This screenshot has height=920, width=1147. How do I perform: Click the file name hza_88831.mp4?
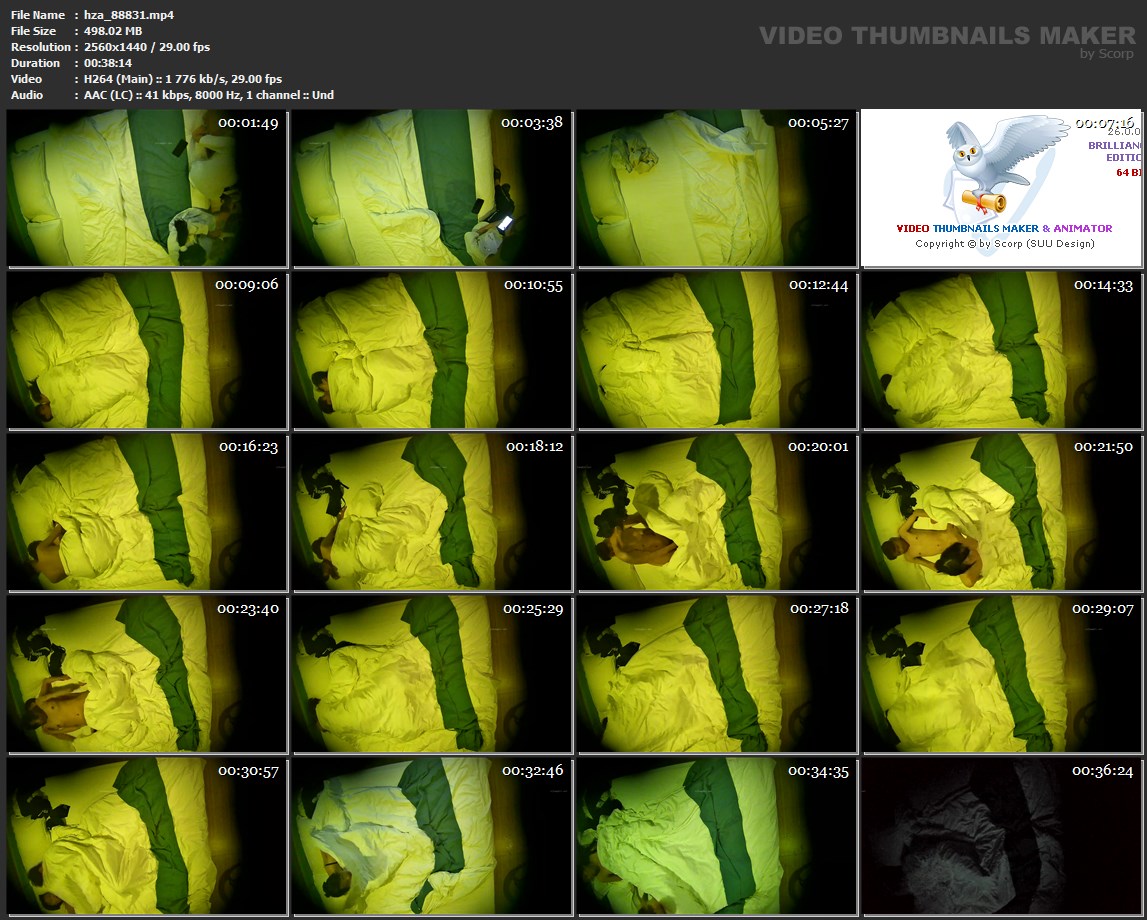(x=129, y=15)
